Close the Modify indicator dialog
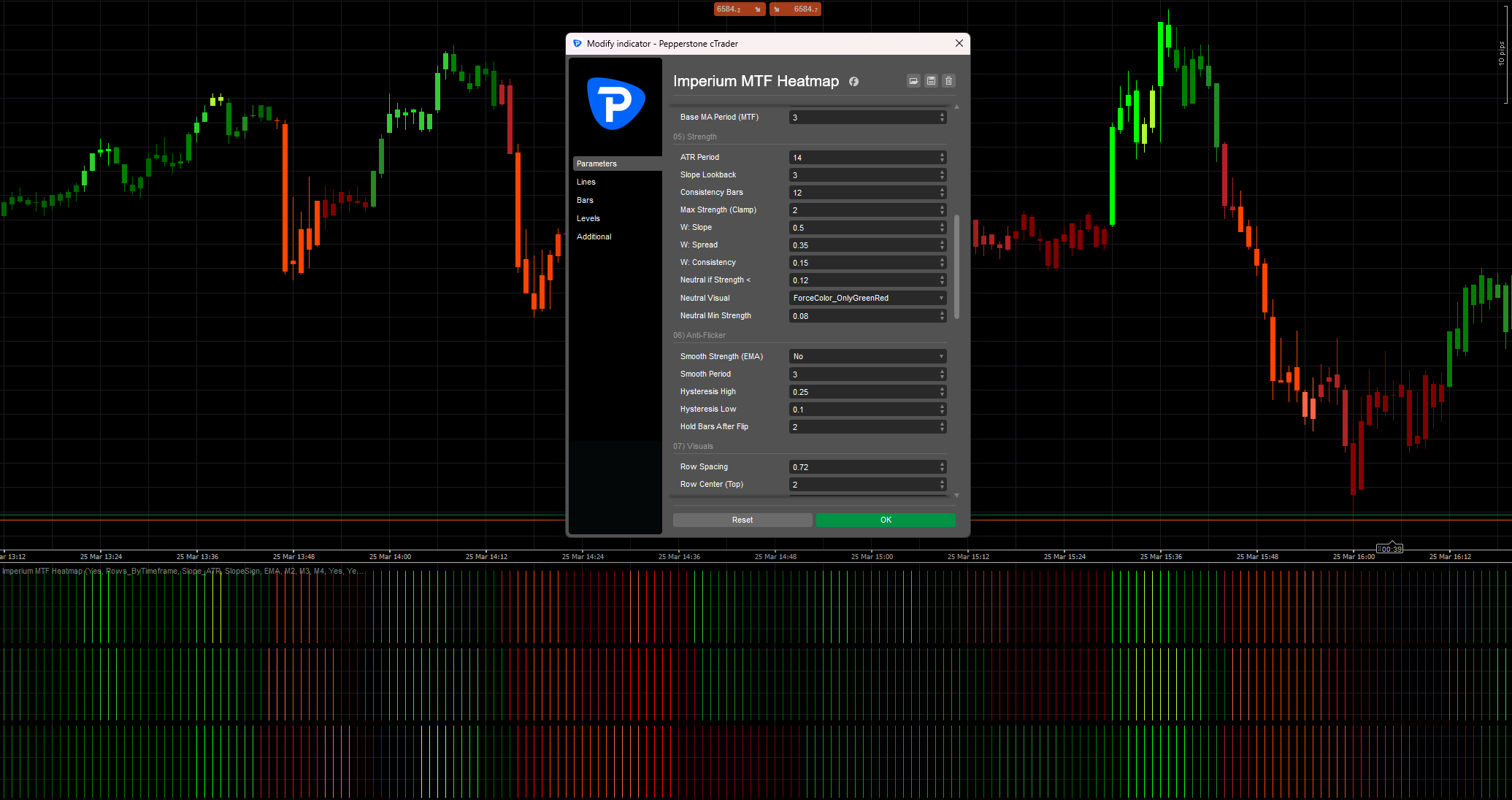The height and width of the screenshot is (800, 1512). click(959, 44)
